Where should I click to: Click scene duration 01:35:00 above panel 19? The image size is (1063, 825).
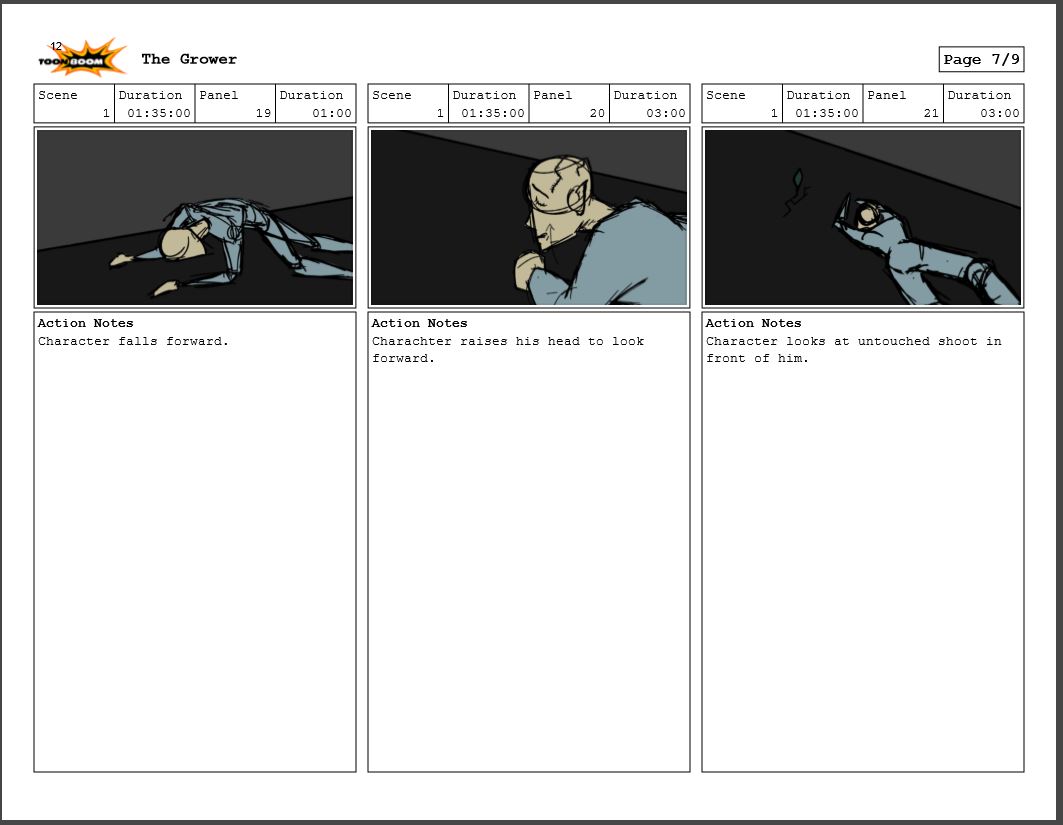(159, 113)
